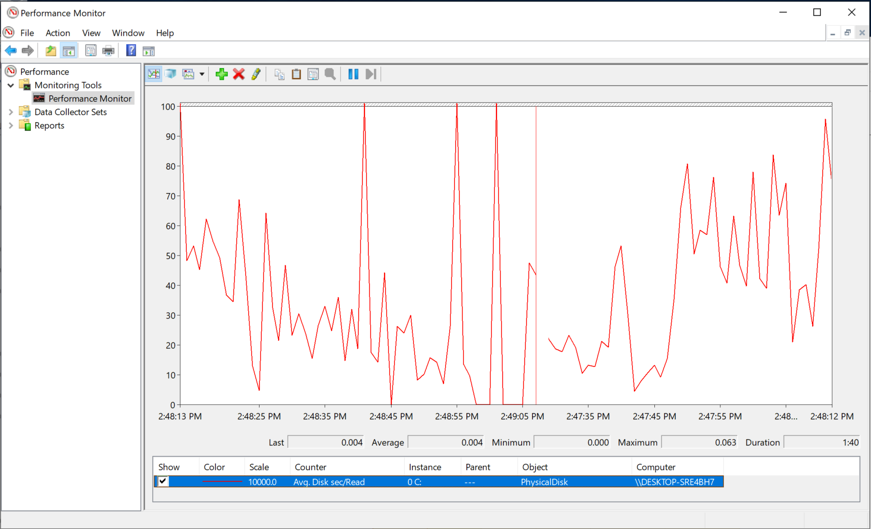This screenshot has width=871, height=529.
Task: Uncheck Show box for Avg. Disk sec/Read
Action: point(163,481)
